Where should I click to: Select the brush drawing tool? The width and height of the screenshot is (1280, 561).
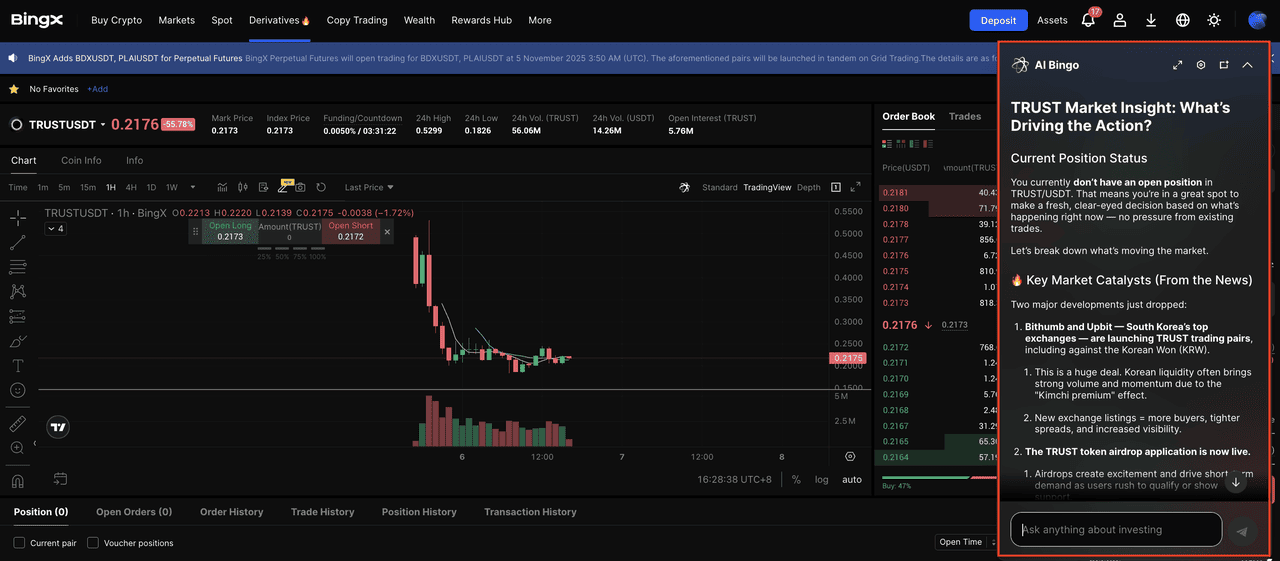18,341
